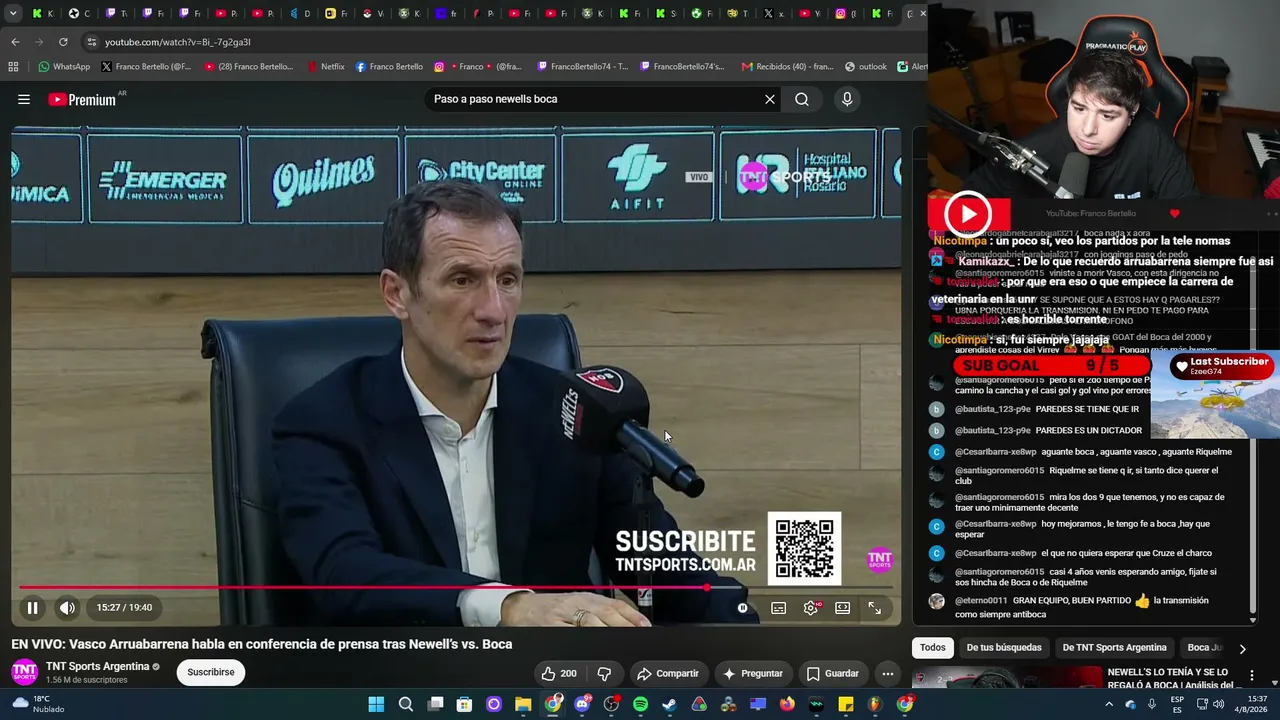The height and width of the screenshot is (720, 1280).
Task: Switch to theater mode view
Action: [843, 607]
